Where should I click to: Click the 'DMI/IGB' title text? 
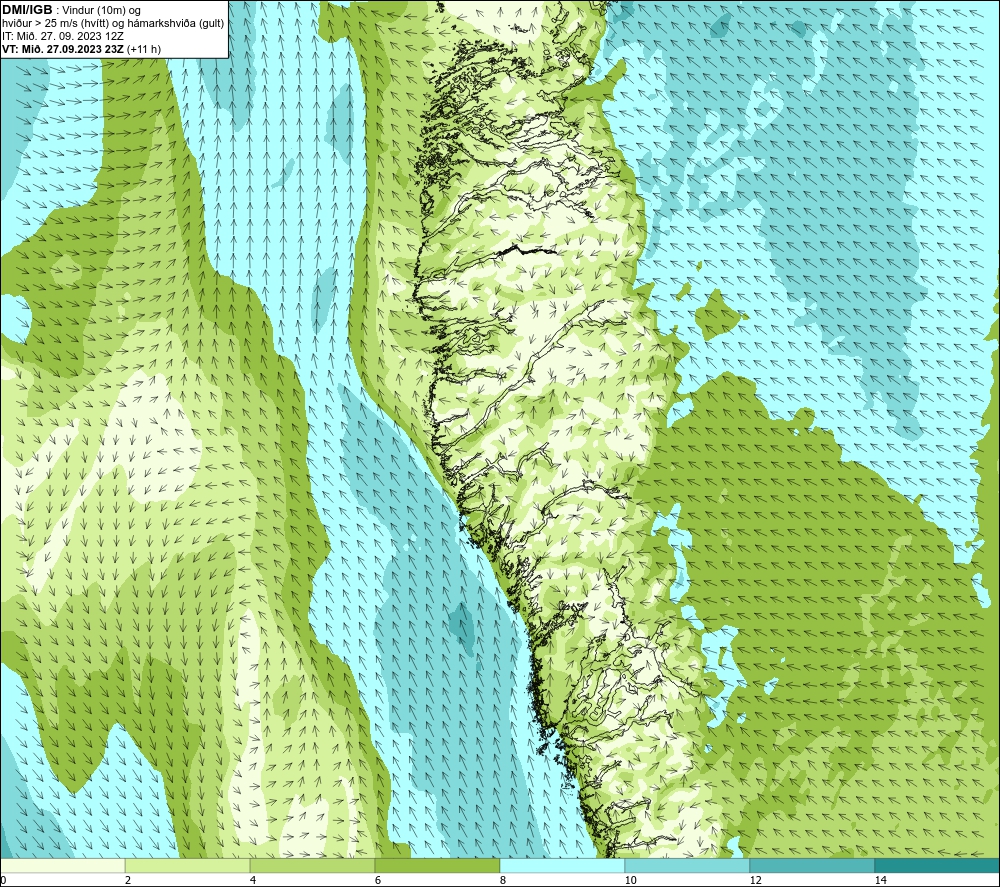(x=27, y=10)
